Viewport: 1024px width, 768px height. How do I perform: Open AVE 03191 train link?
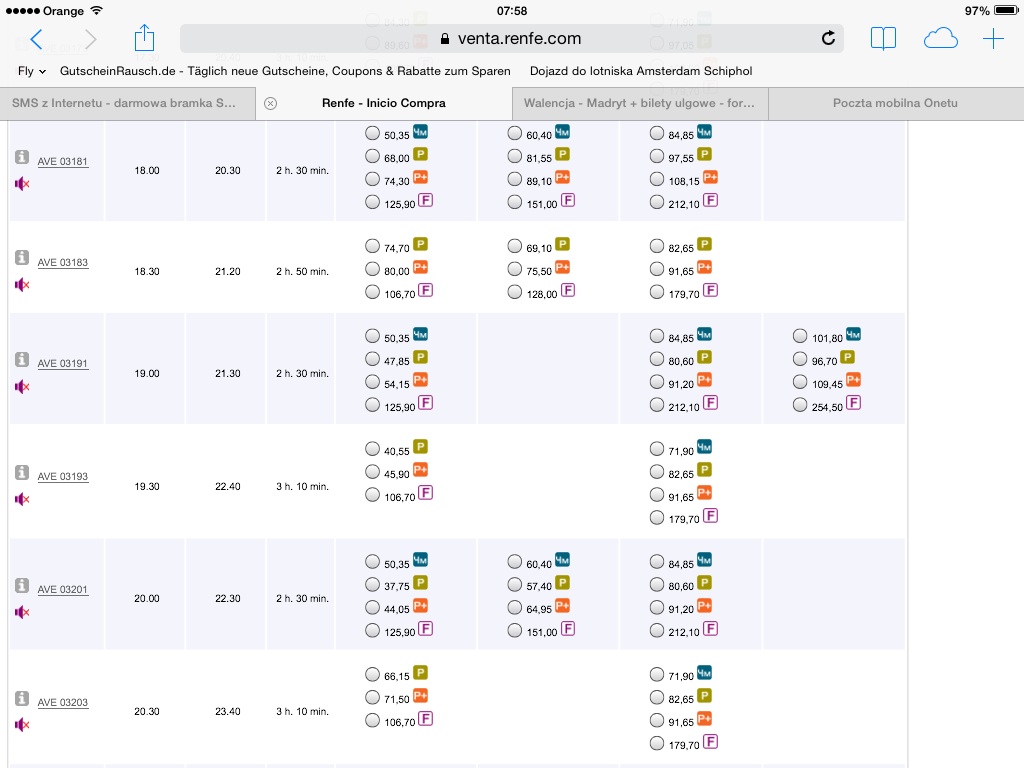point(63,364)
